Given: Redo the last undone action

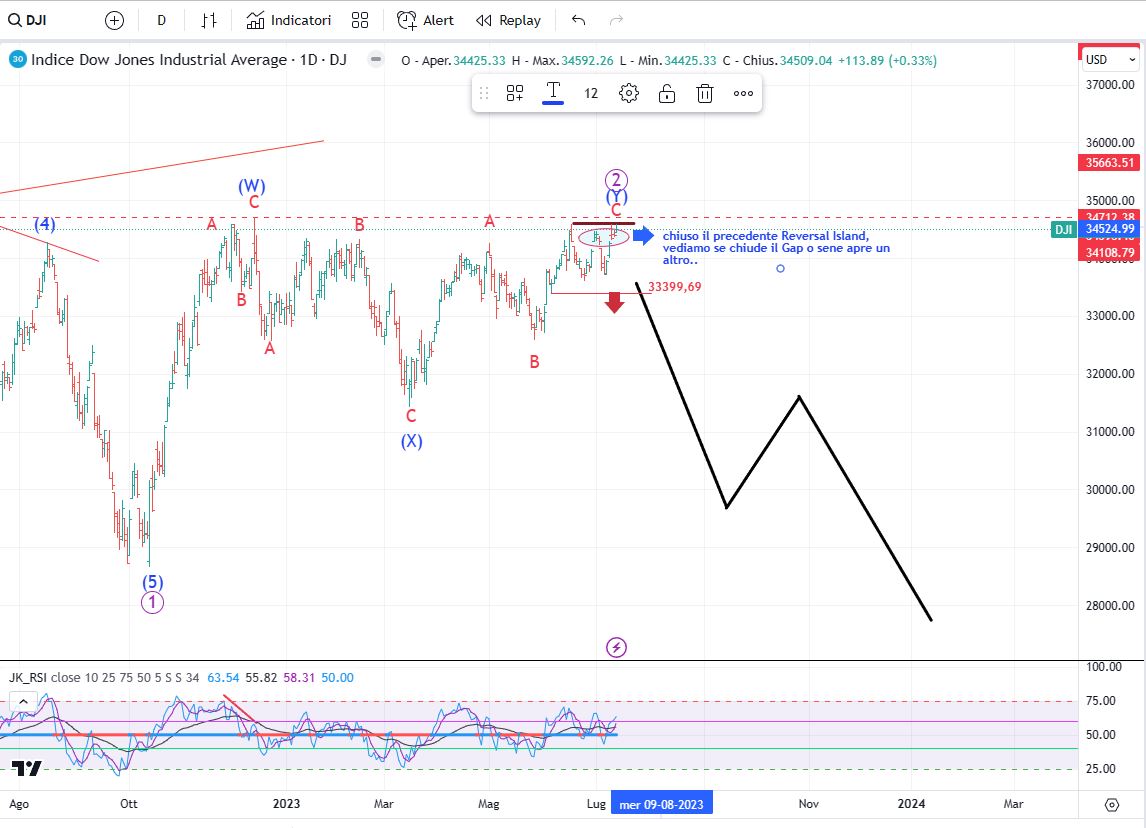Looking at the screenshot, I should click(616, 20).
